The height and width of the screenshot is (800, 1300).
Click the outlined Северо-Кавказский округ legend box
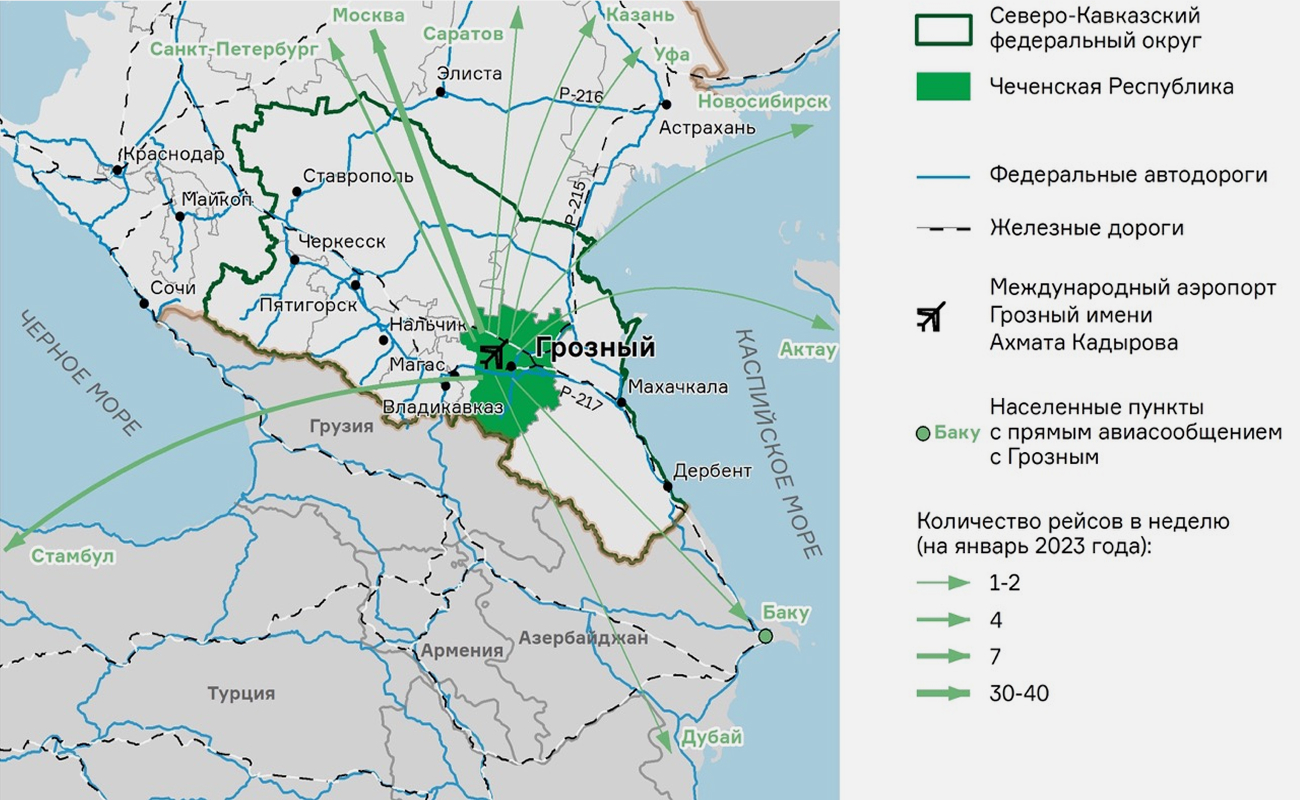coord(944,30)
